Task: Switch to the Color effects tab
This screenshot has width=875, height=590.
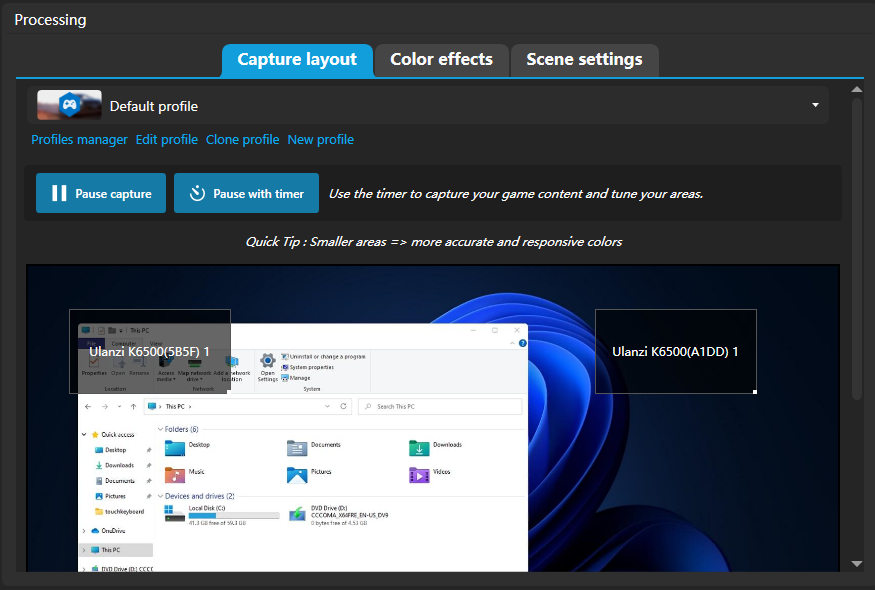Action: click(x=441, y=60)
